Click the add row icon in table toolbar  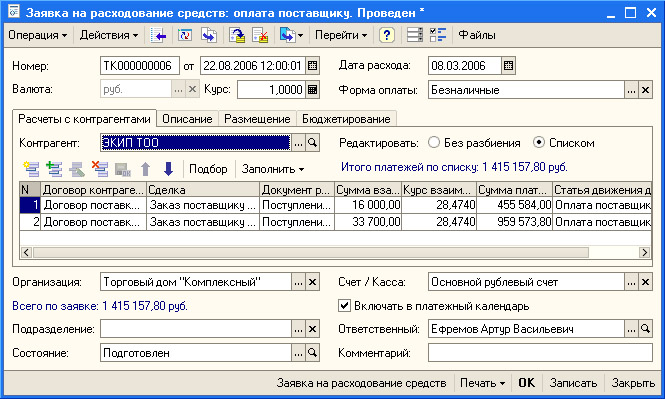31,169
